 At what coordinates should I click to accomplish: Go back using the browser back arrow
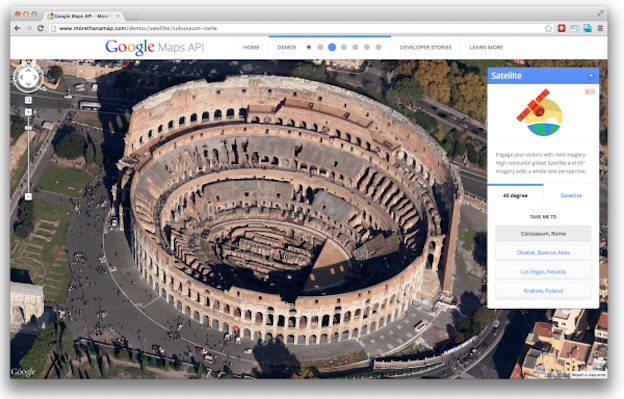pyautogui.click(x=17, y=28)
